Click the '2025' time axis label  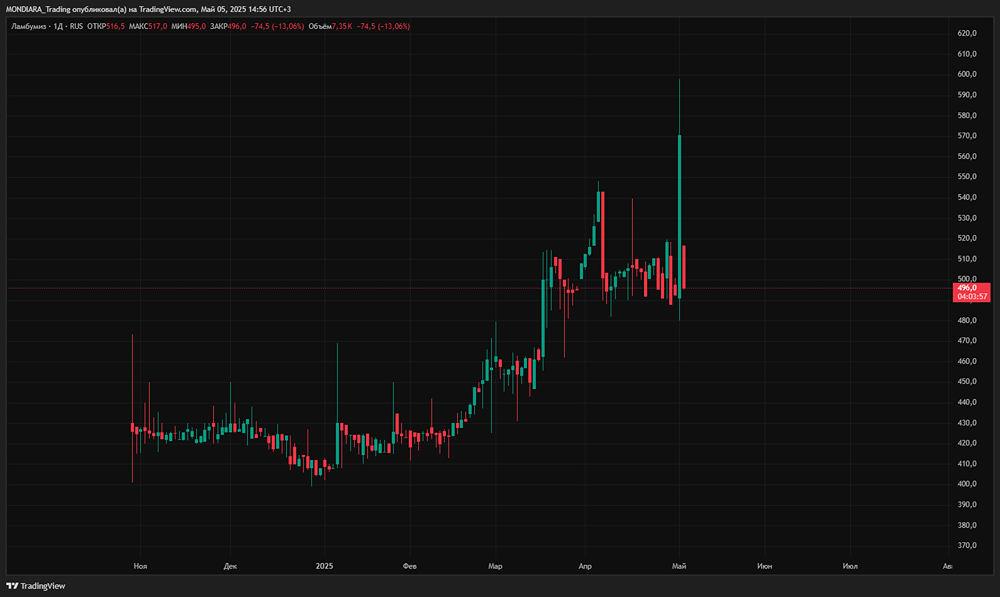[324, 566]
